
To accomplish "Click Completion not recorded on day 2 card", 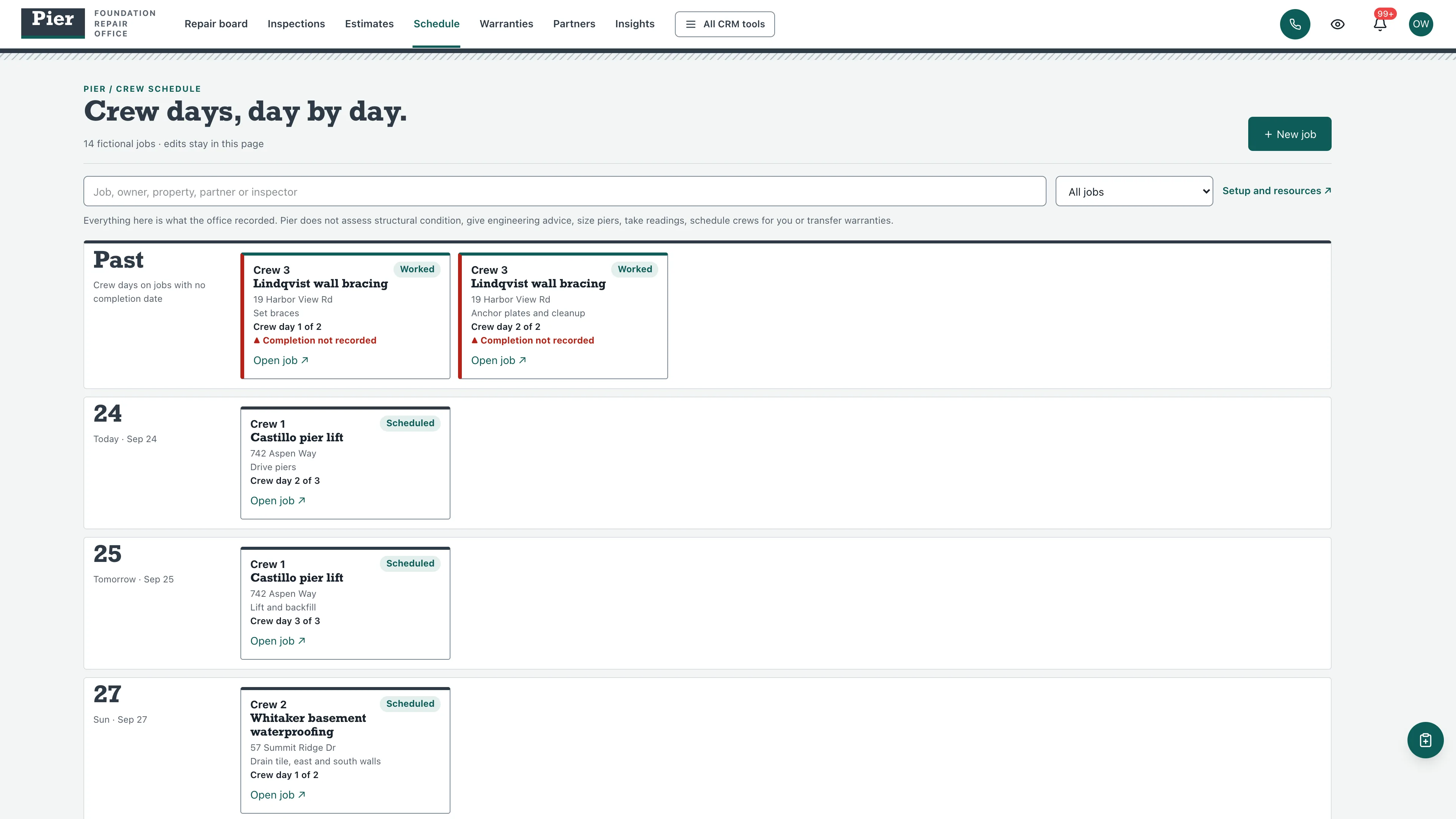I will [532, 340].
